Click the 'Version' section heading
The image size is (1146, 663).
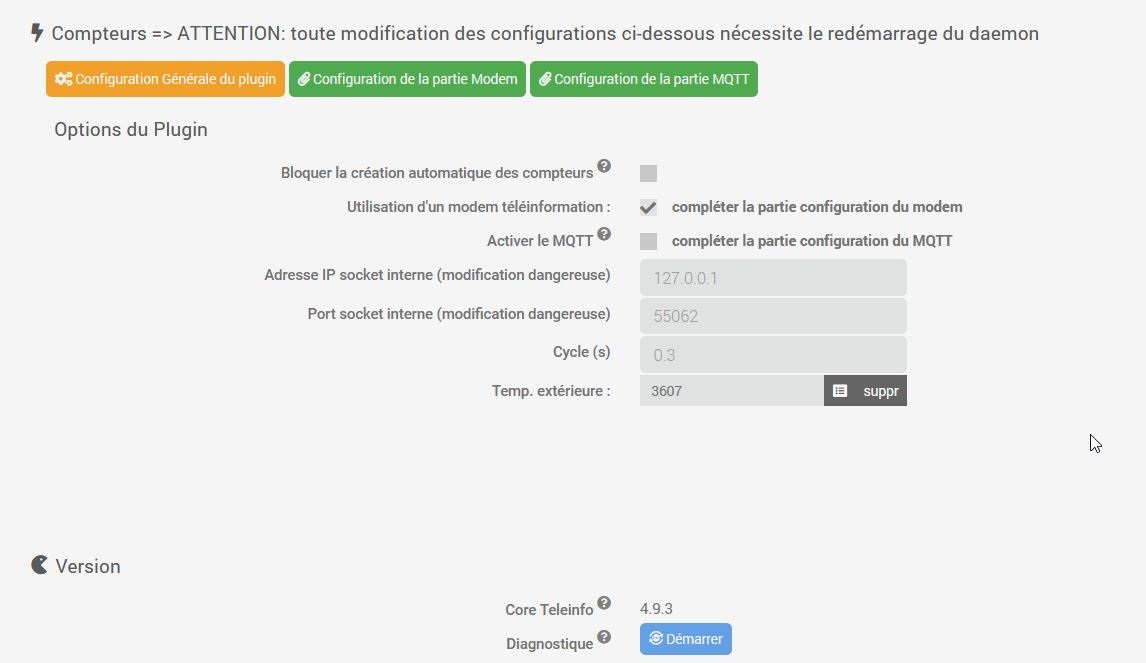point(88,567)
